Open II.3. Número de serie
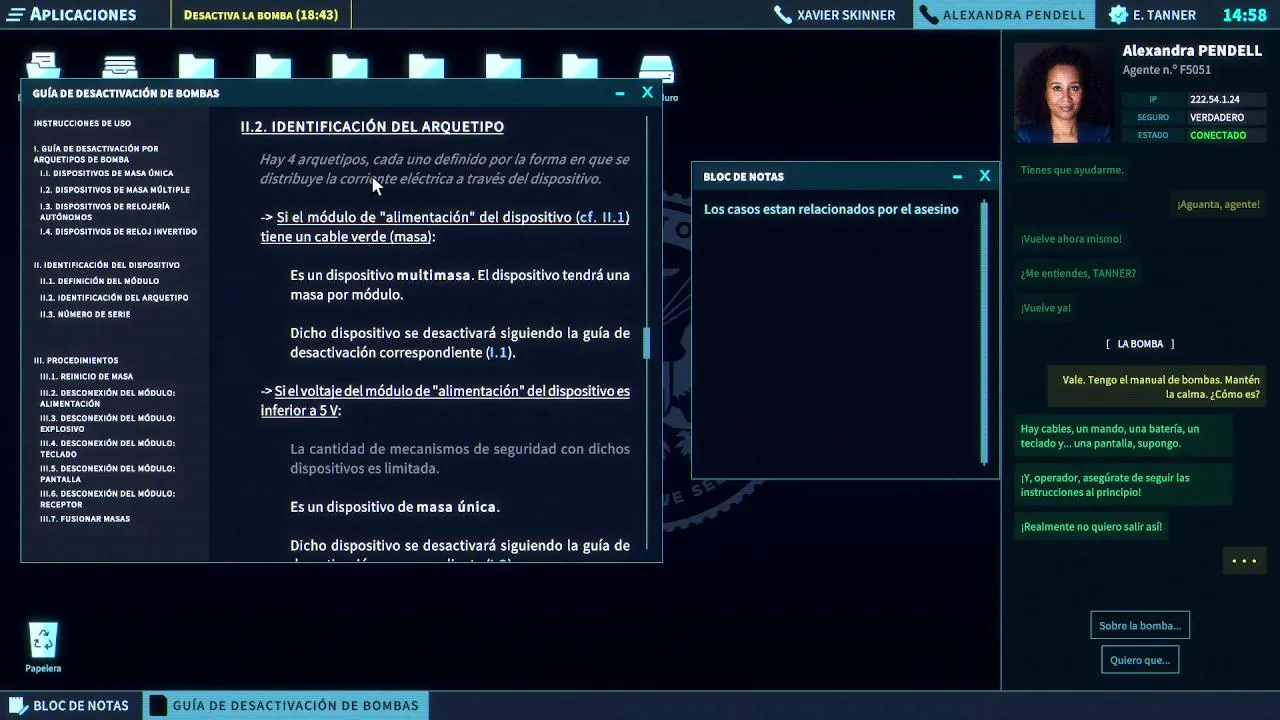The image size is (1280, 720). tap(85, 314)
